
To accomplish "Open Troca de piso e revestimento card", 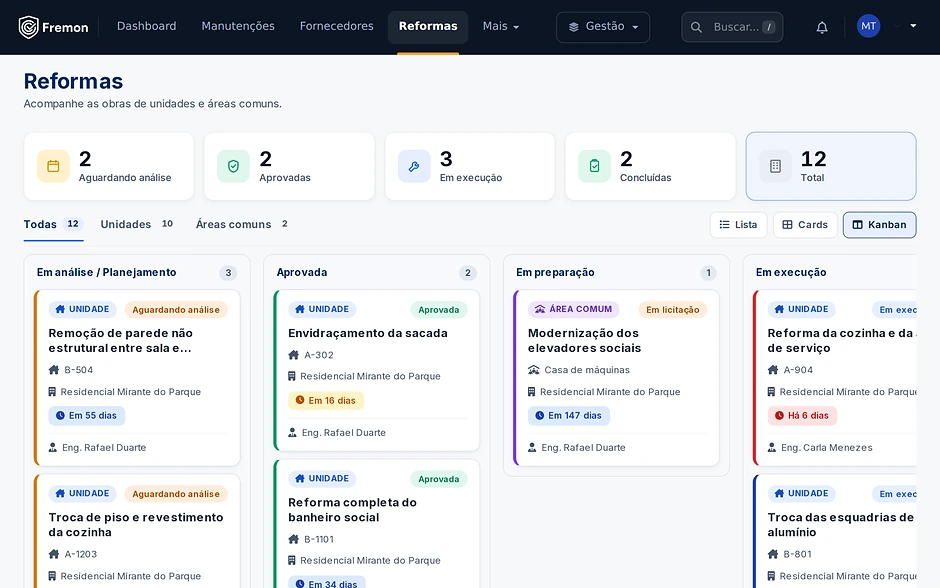I will 137,532.
